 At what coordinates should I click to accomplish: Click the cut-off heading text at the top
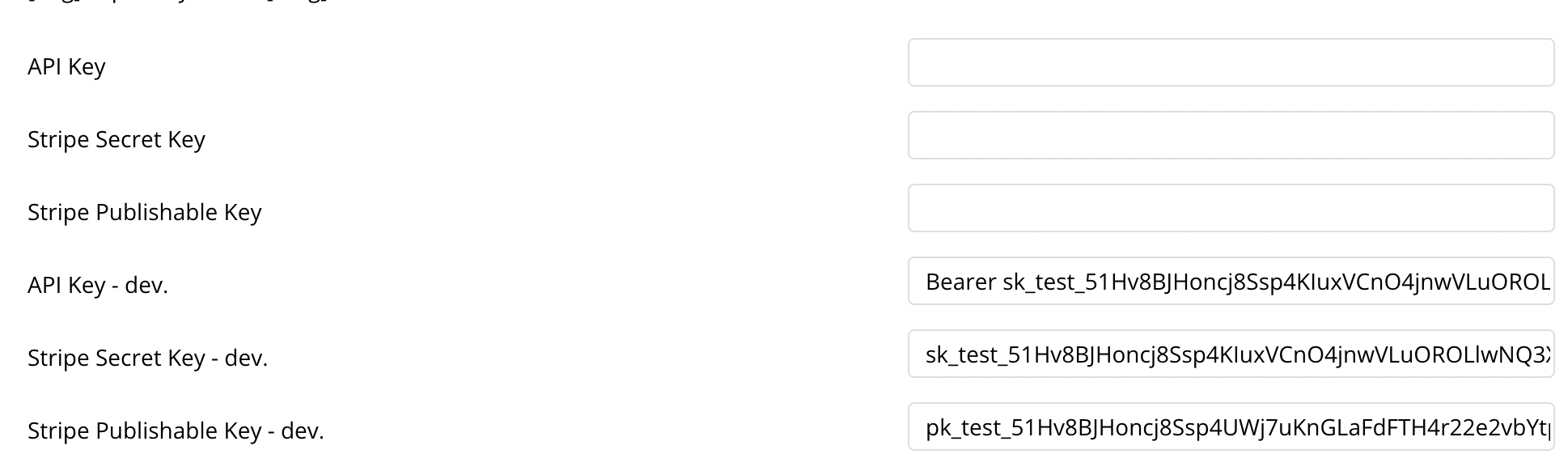click(178, 2)
